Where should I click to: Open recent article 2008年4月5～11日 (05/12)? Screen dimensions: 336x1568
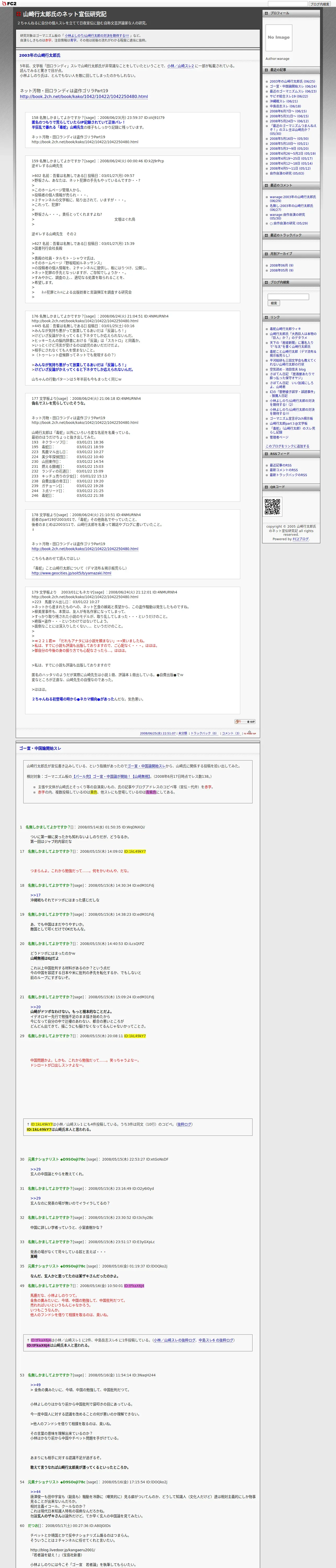[290, 169]
